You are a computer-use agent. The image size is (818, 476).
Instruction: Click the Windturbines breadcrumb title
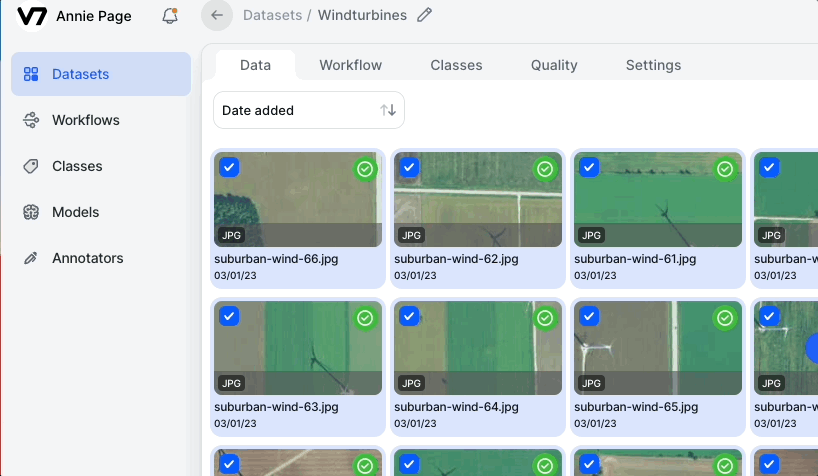coord(363,15)
